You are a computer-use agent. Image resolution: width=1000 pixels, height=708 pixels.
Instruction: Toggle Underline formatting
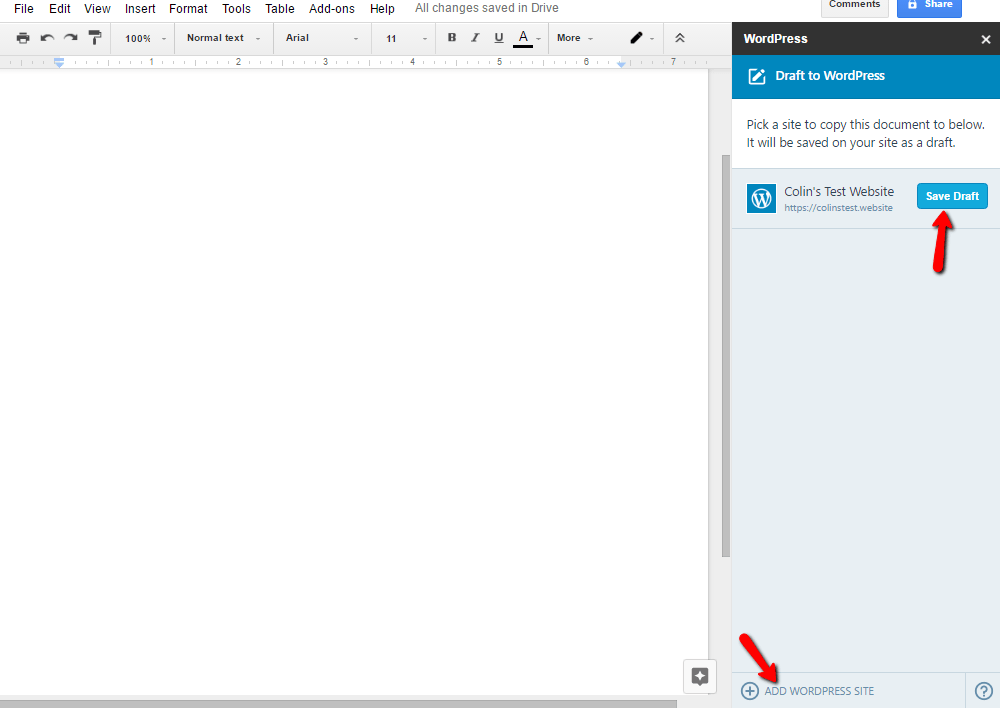499,38
